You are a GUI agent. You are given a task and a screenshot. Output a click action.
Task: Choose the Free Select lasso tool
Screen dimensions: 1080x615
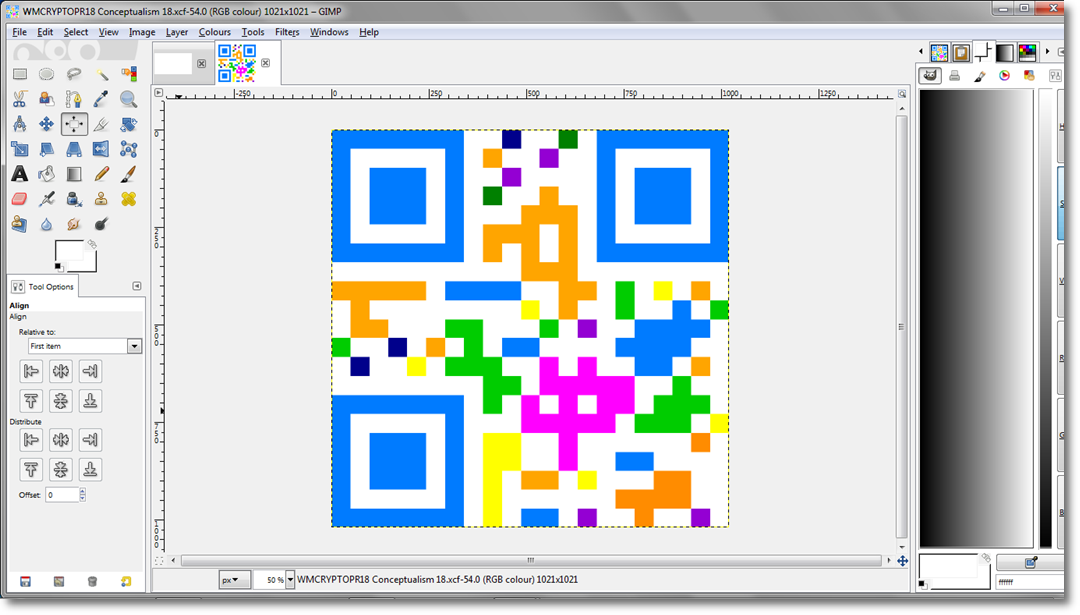(74, 74)
